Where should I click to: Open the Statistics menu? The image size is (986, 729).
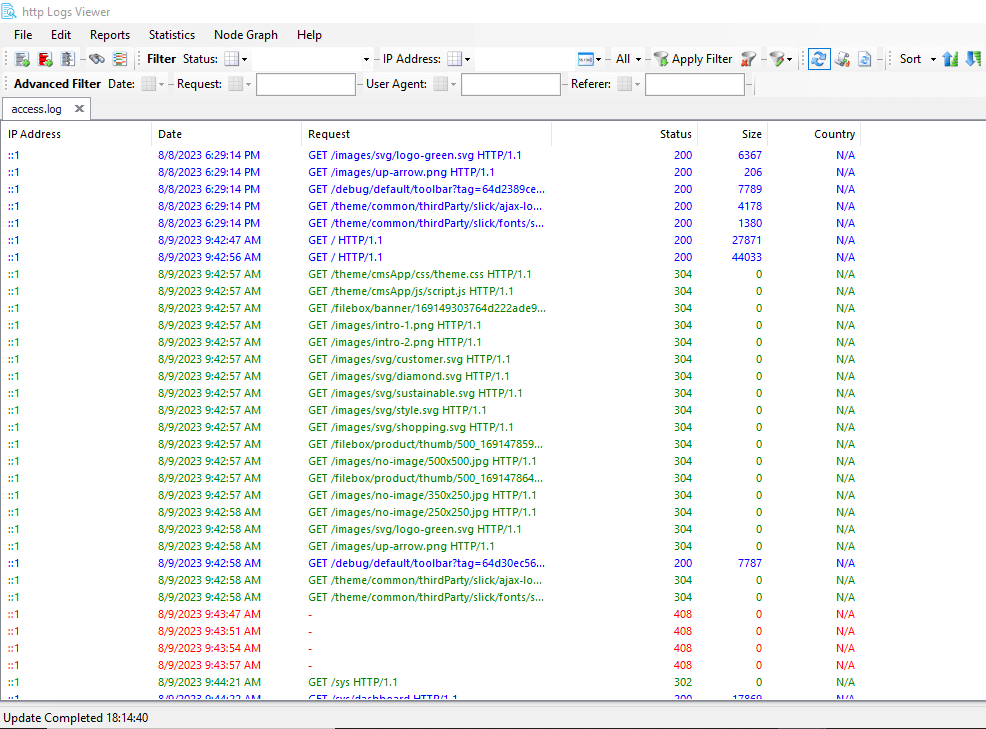[x=172, y=35]
